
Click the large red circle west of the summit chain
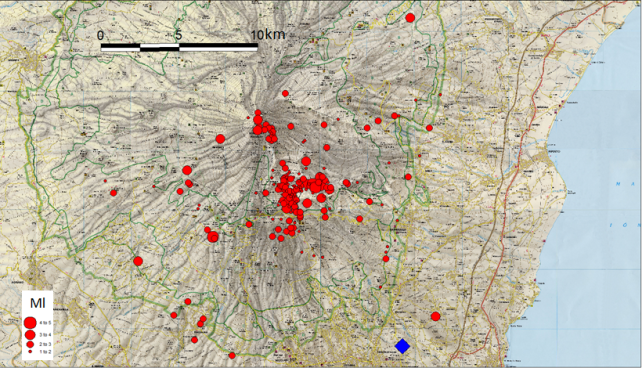point(220,139)
